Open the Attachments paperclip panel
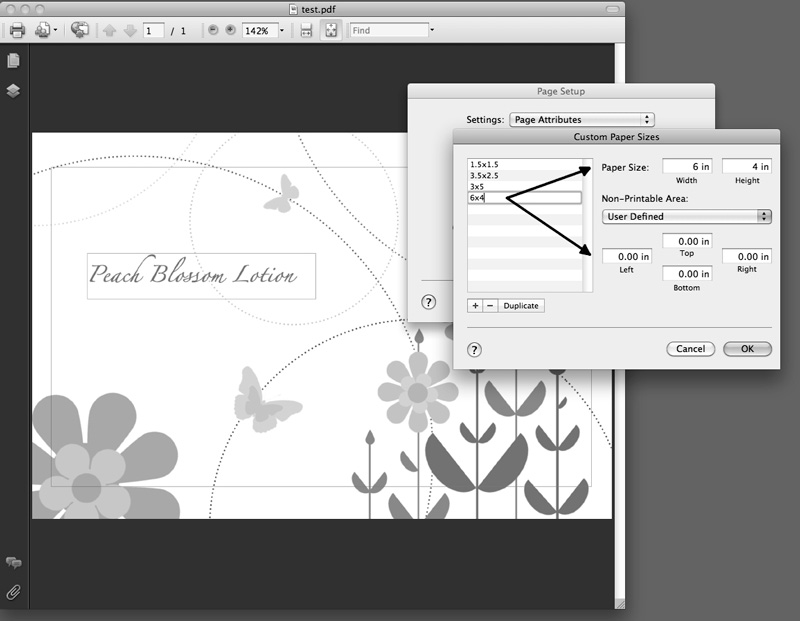This screenshot has width=800, height=621. [x=13, y=592]
